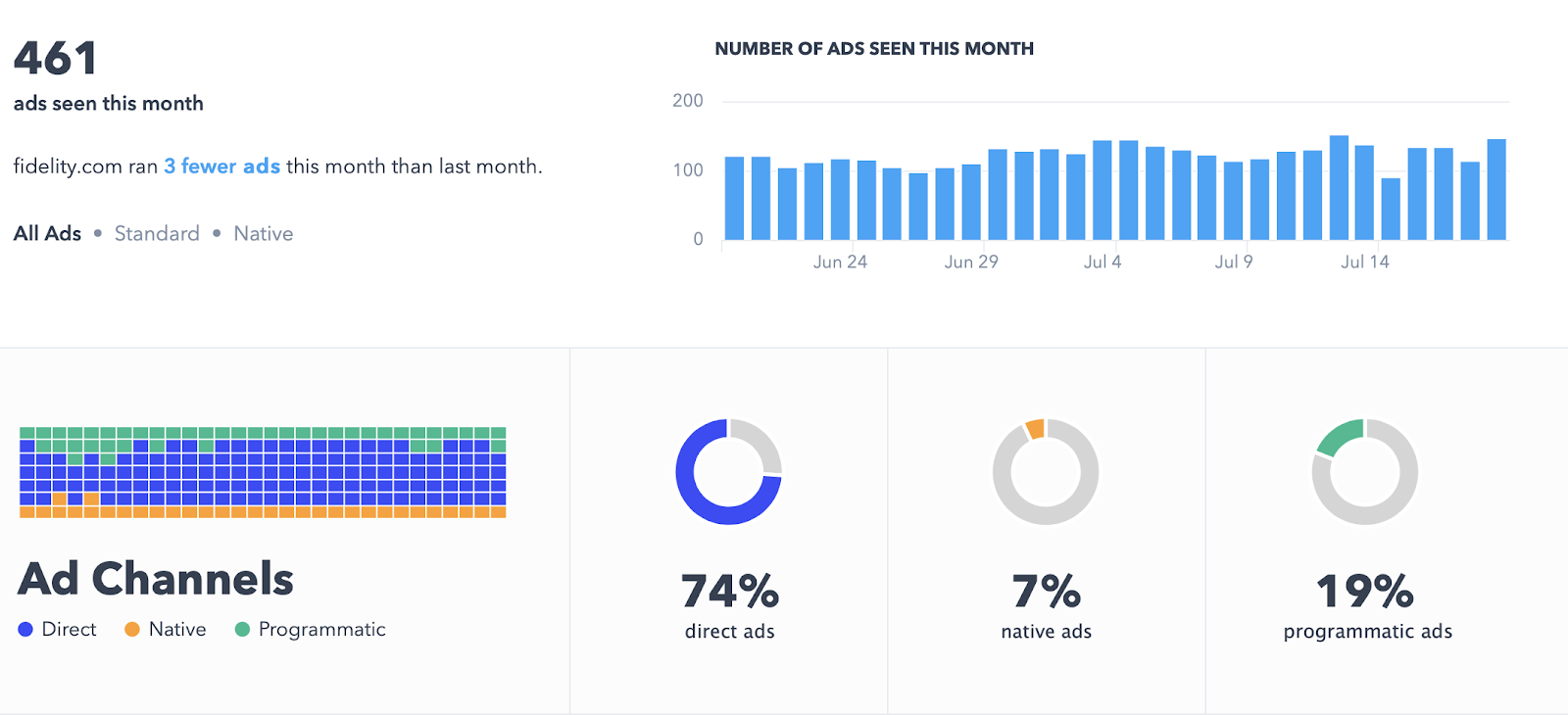Select the Programmatic legend label
The height and width of the screenshot is (715, 1568).
pyautogui.click(x=321, y=630)
